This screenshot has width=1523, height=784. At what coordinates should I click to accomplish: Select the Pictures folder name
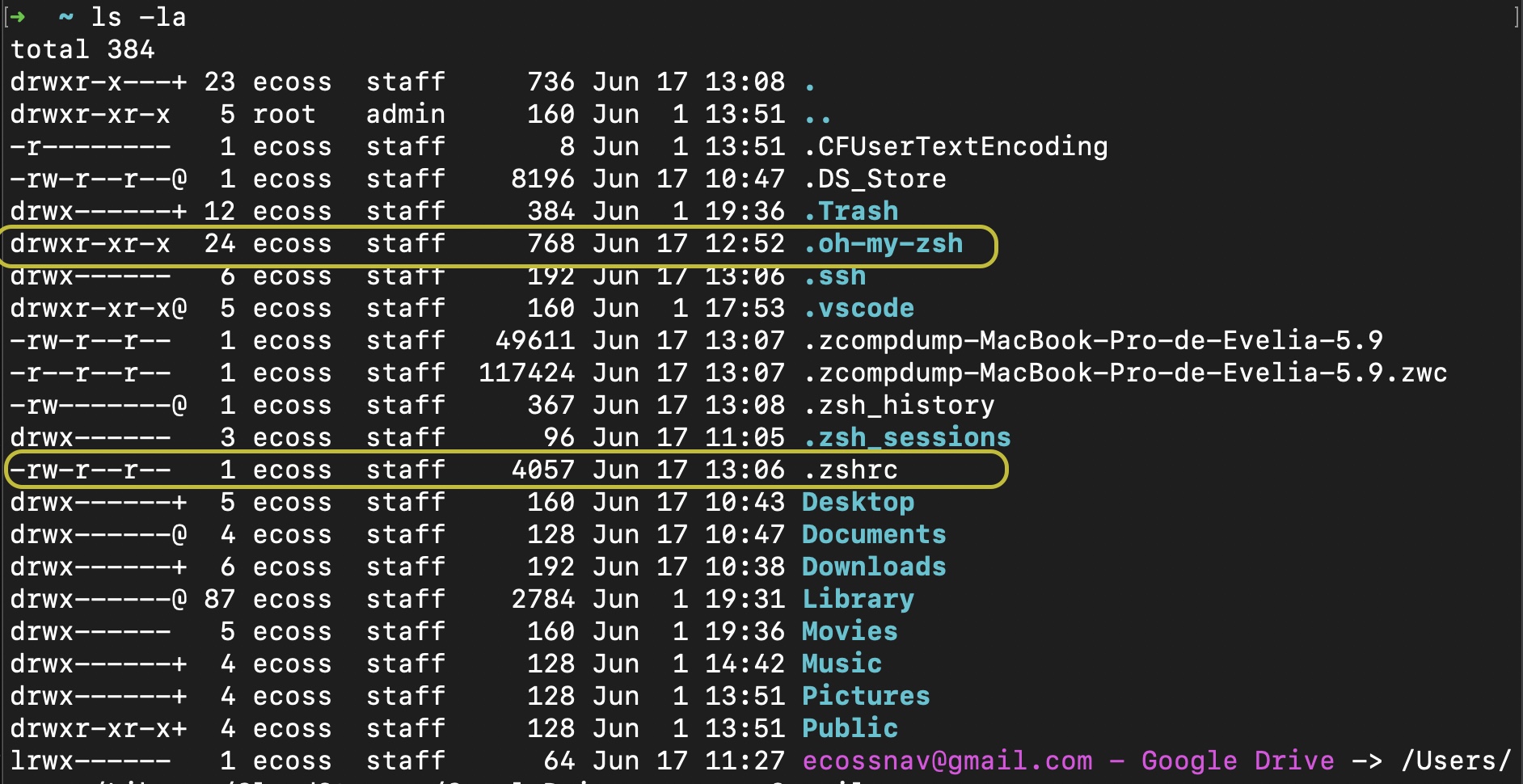coord(867,696)
